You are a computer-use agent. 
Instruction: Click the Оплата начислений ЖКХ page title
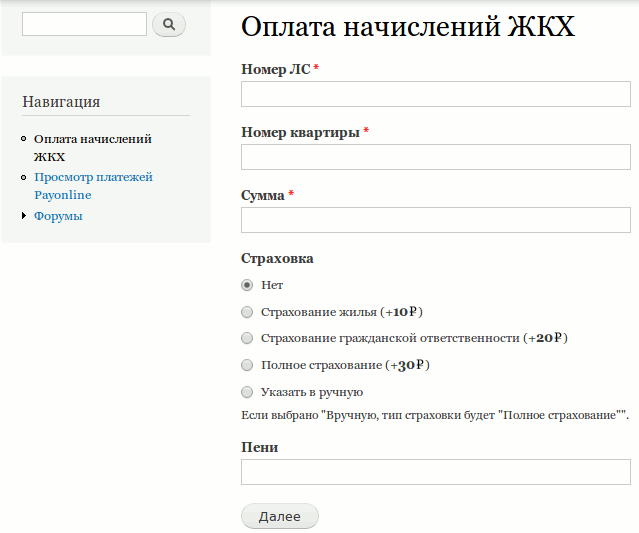pyautogui.click(x=408, y=26)
